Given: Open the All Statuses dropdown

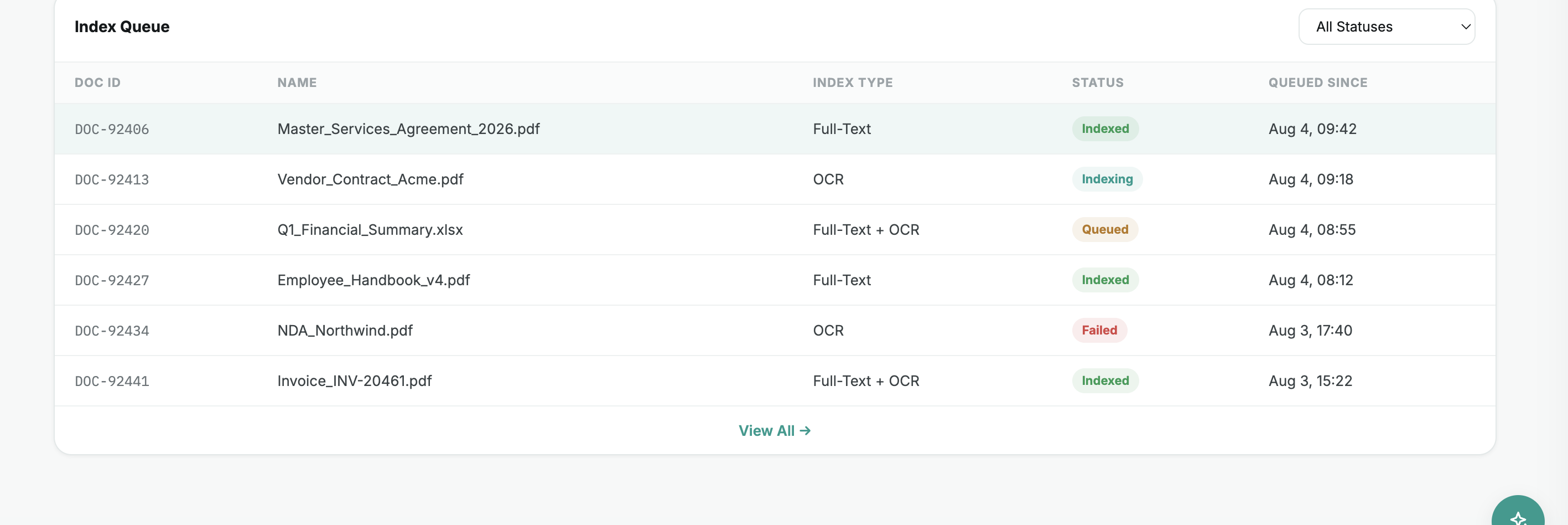Looking at the screenshot, I should tap(1387, 27).
